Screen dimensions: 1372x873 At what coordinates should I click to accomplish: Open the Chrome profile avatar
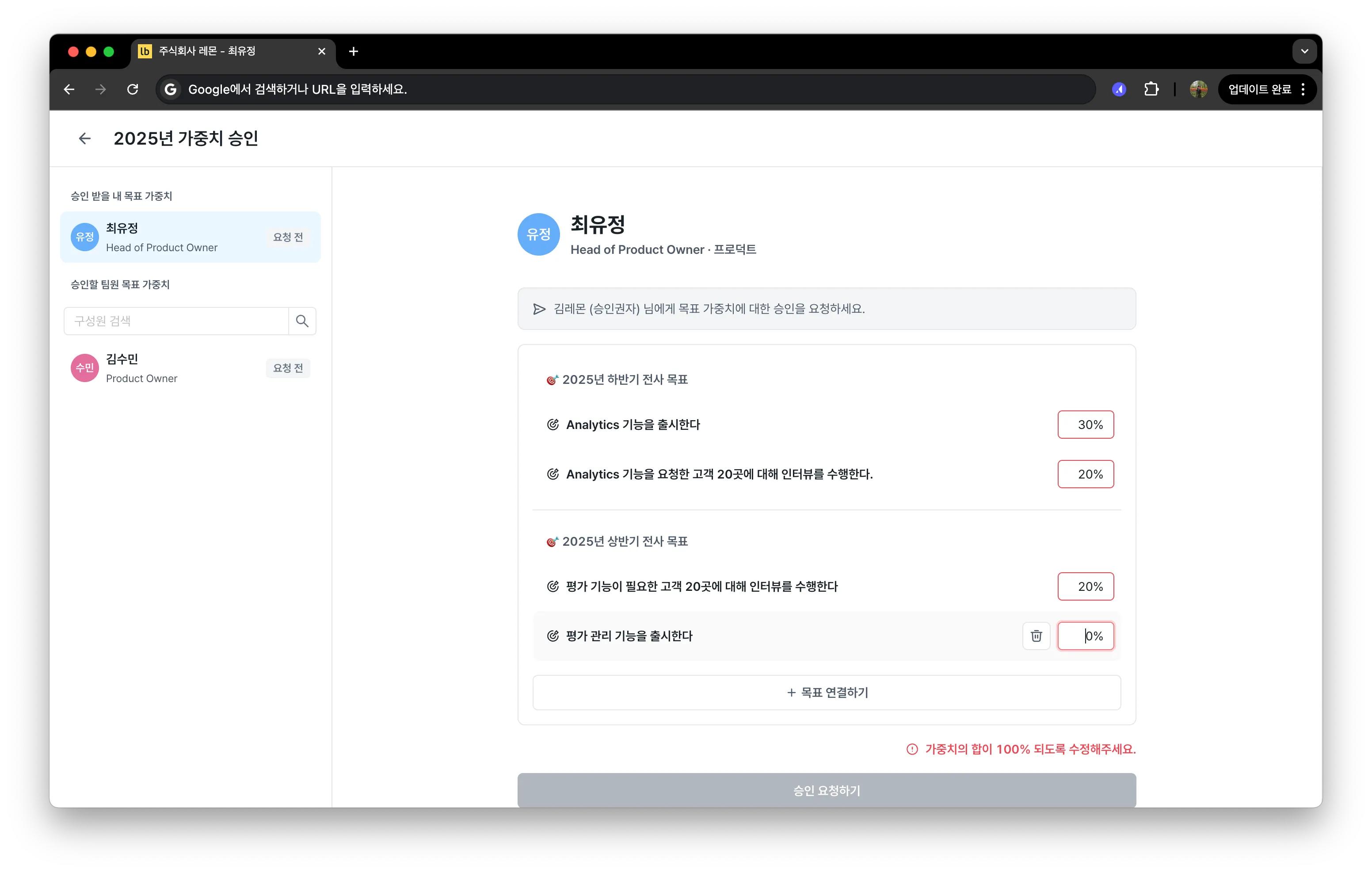tap(1198, 89)
